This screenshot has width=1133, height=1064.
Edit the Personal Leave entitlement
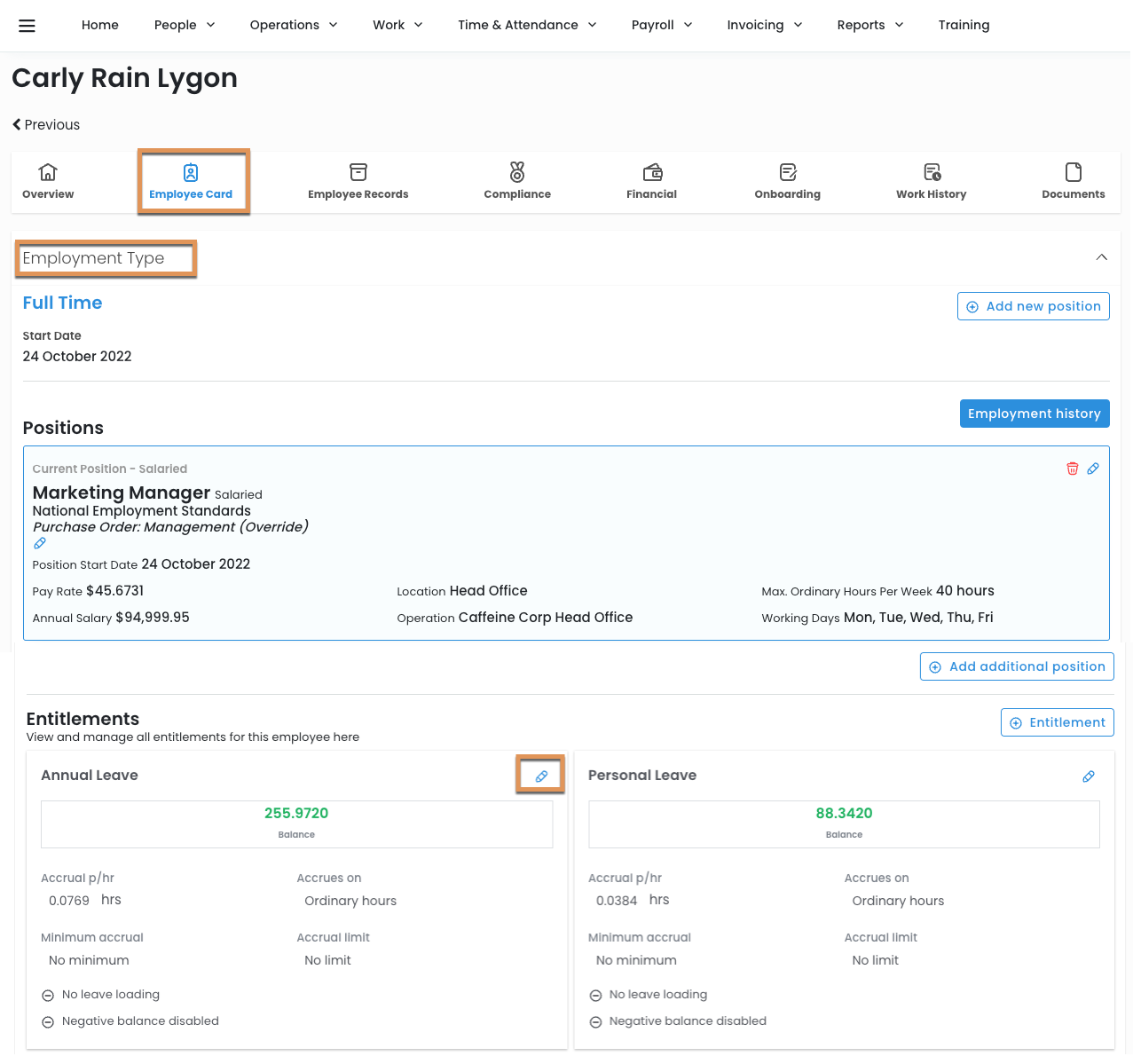tap(1089, 776)
